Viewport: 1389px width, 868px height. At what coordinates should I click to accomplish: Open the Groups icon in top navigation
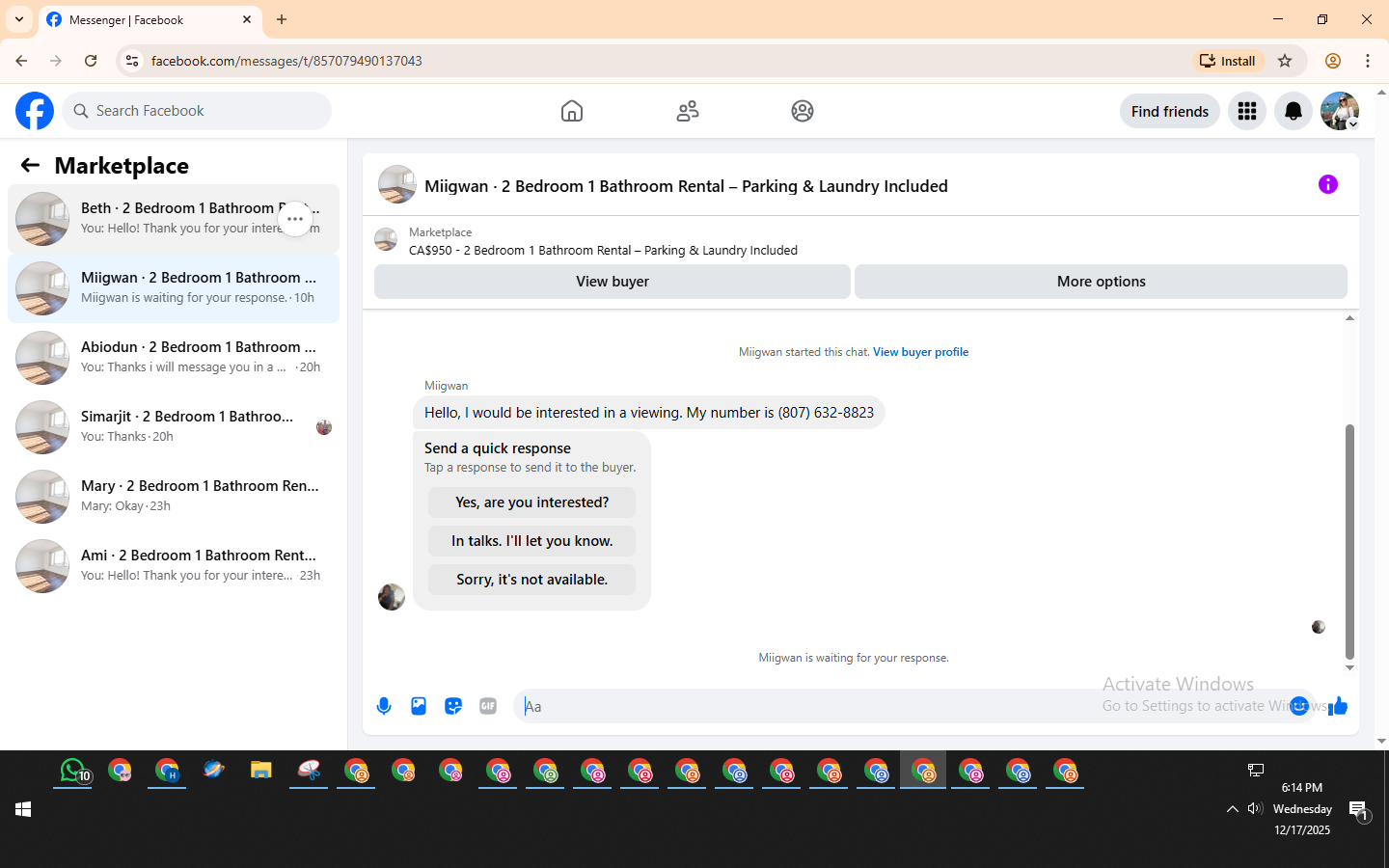click(803, 111)
